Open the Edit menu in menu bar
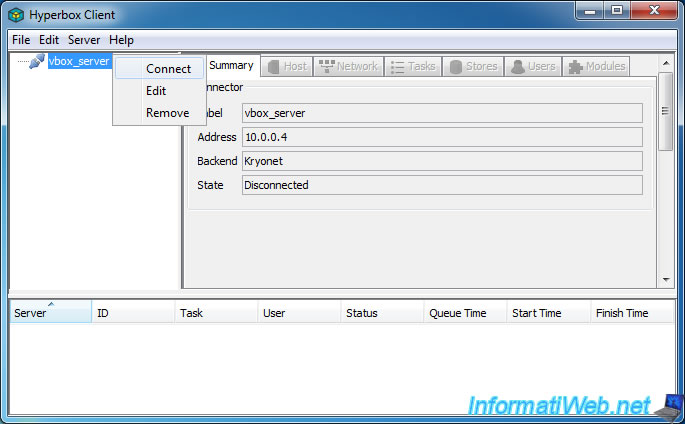Screen dimensions: 685x424 click(x=48, y=40)
